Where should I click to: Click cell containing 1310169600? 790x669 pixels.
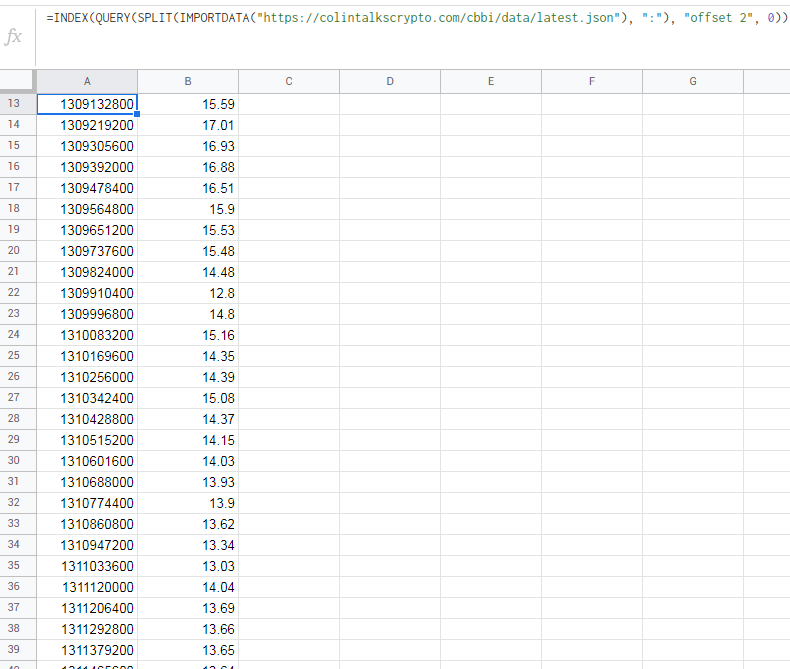point(87,356)
